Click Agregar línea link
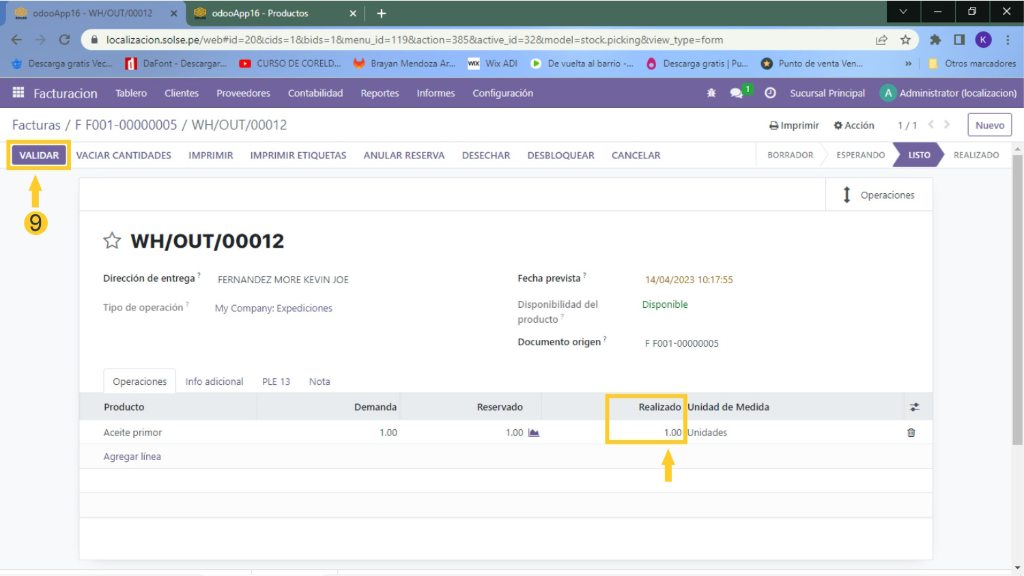Screen dimensions: 1024x576 coord(132,457)
